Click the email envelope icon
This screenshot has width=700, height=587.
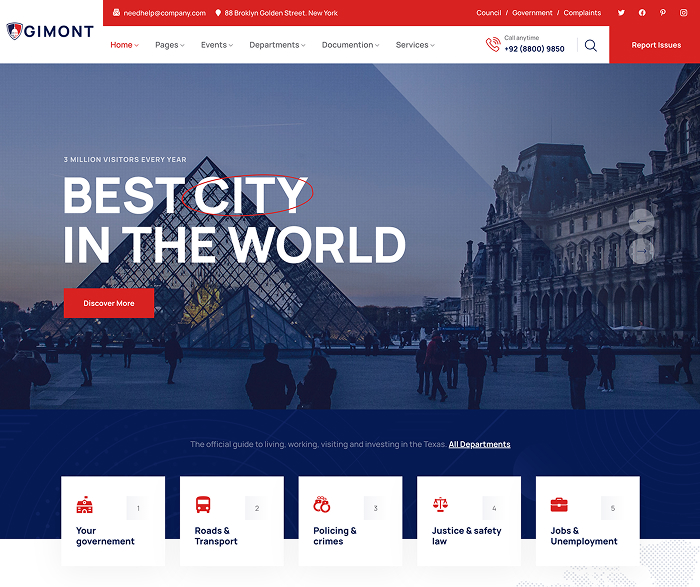(116, 12)
